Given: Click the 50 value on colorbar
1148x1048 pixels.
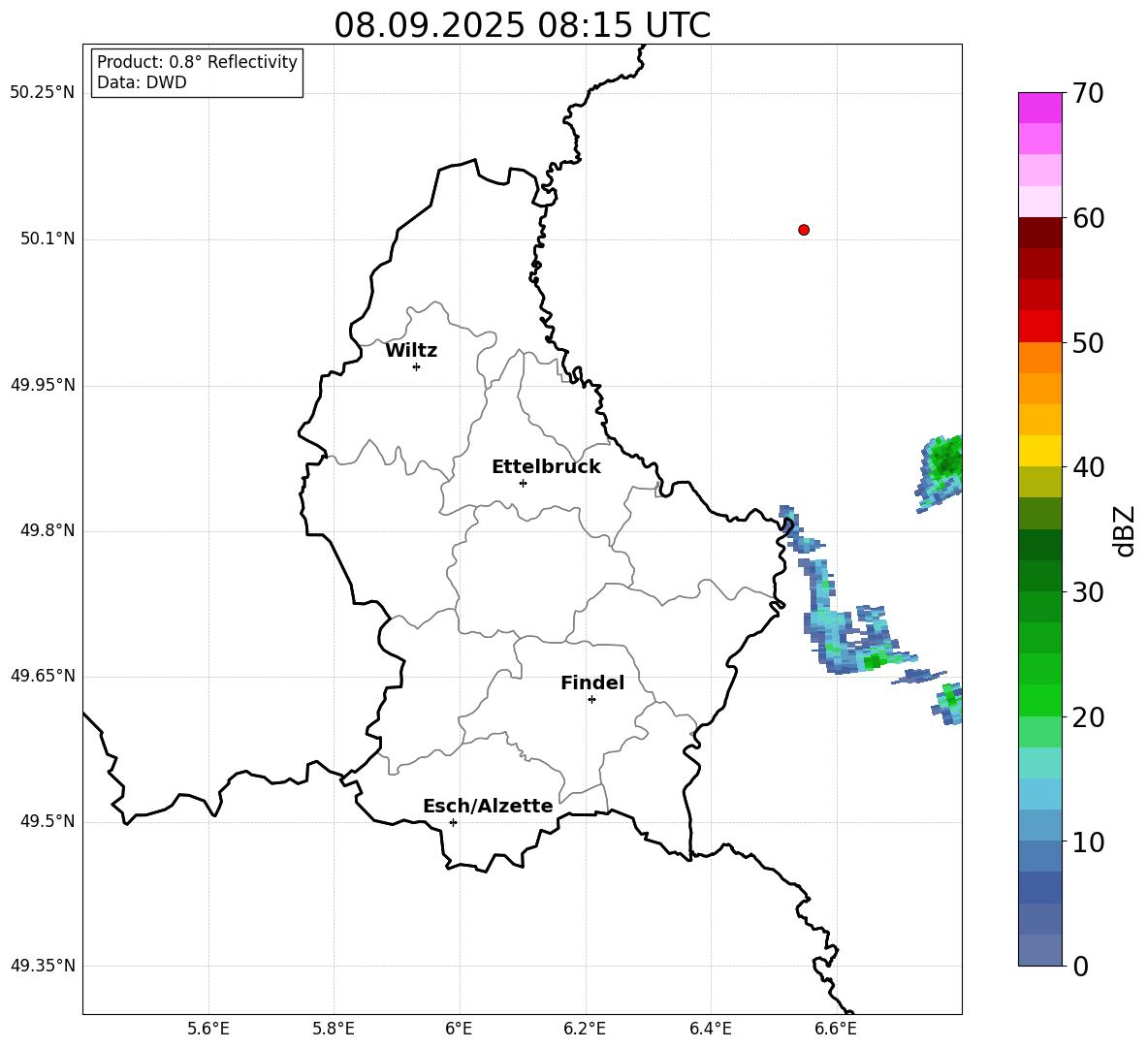Looking at the screenshot, I should click(1088, 342).
